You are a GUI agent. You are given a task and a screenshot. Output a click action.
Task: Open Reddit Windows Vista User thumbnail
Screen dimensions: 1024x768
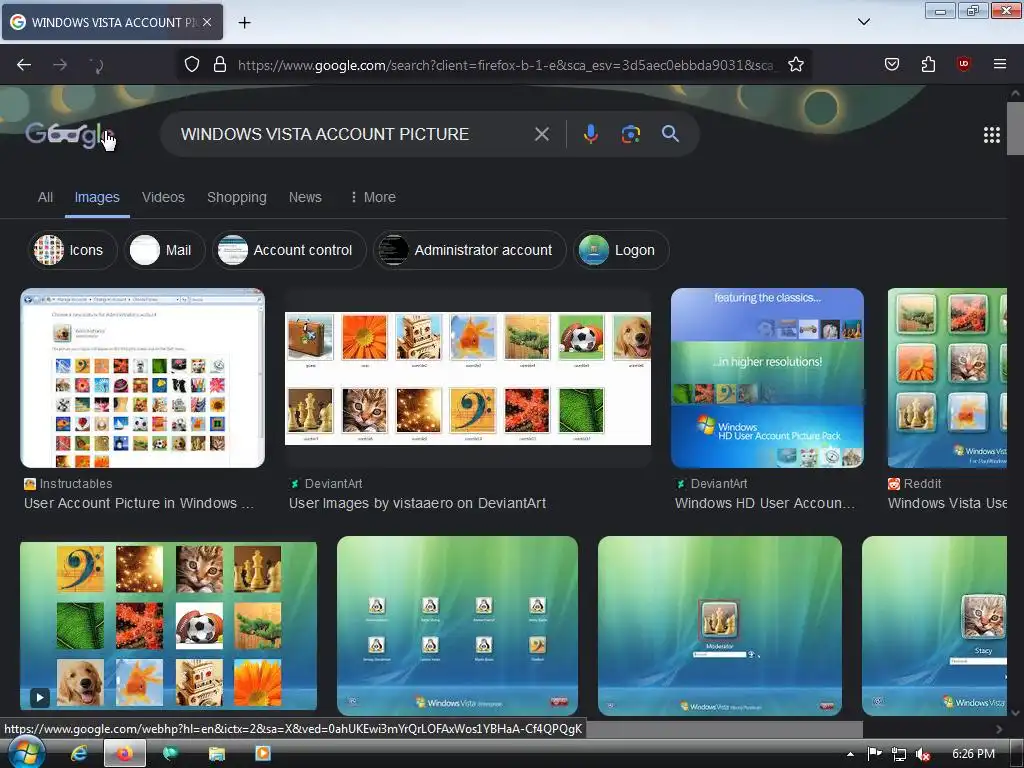tap(947, 378)
